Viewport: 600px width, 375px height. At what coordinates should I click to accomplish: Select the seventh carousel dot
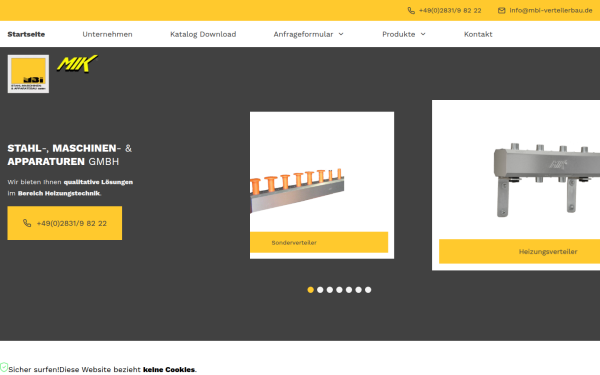(x=368, y=290)
